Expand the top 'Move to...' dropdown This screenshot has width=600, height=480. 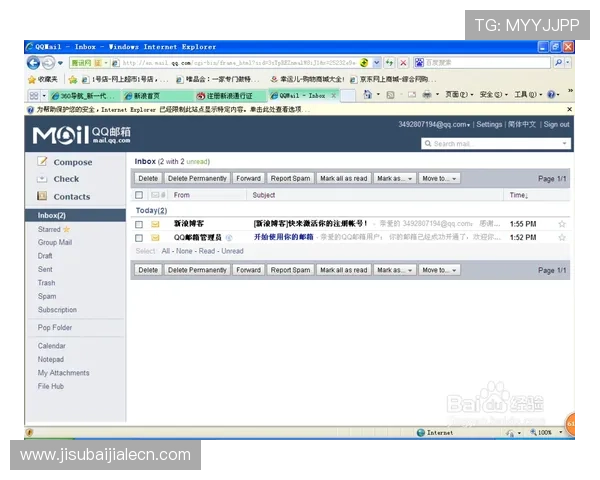point(438,178)
